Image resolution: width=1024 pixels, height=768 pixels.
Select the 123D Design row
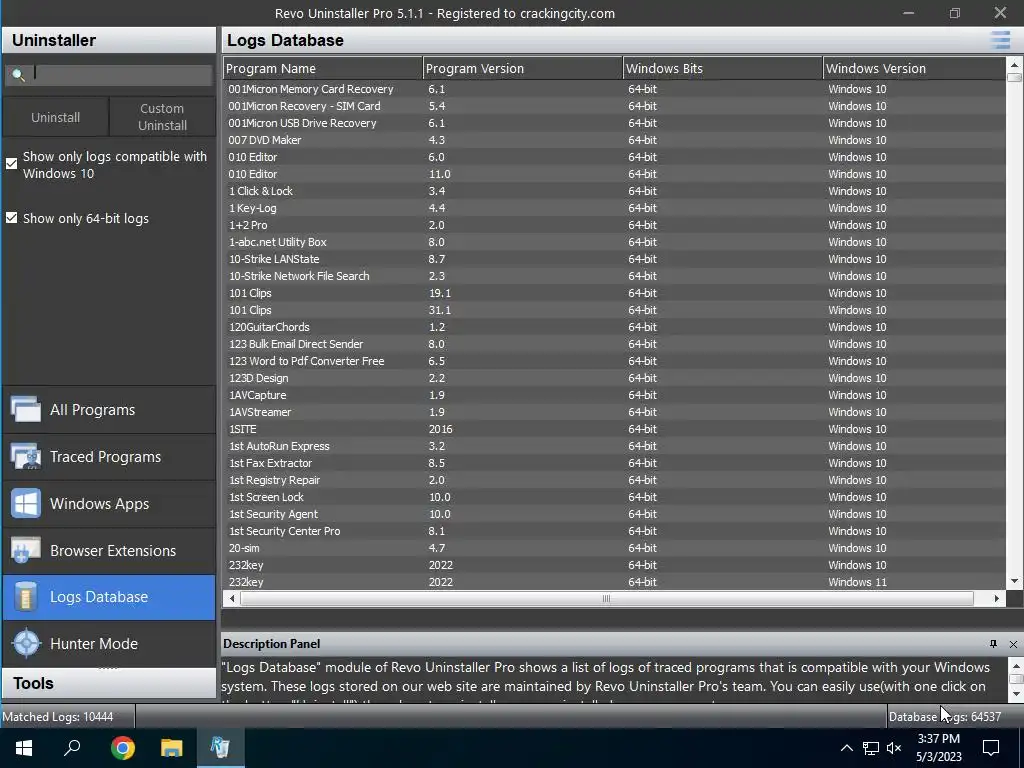(615, 377)
